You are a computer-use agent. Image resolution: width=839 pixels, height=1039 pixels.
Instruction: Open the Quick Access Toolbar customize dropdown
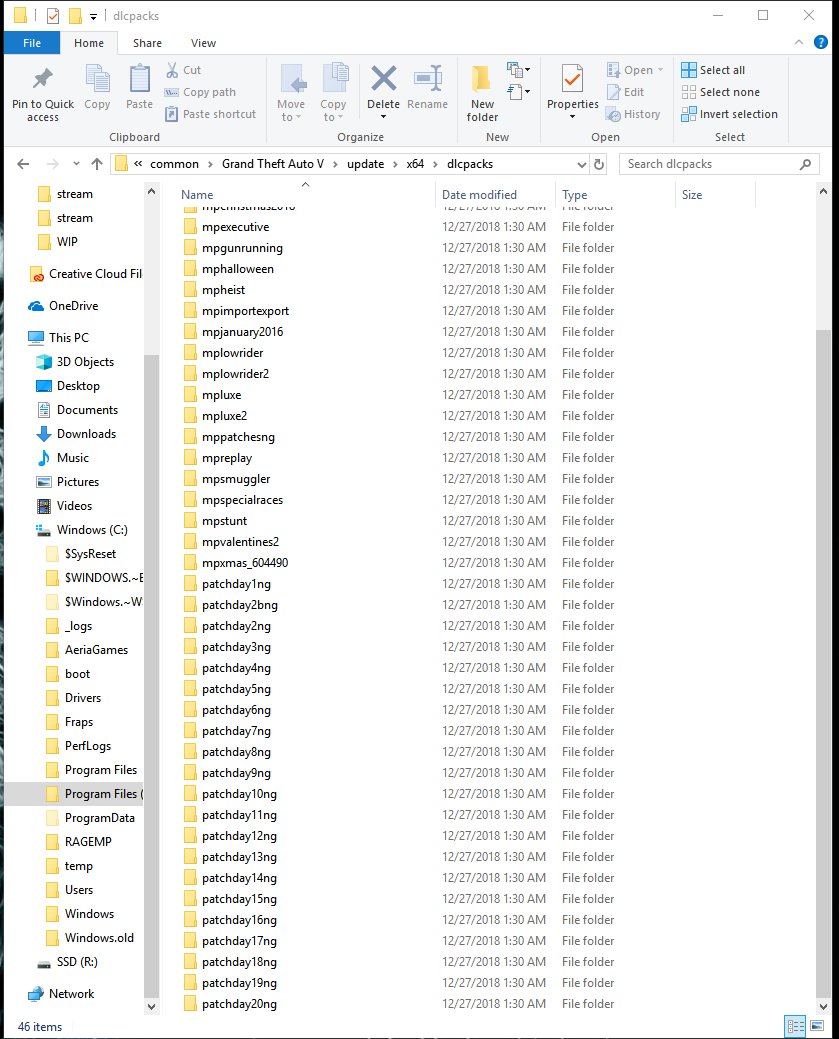93,16
